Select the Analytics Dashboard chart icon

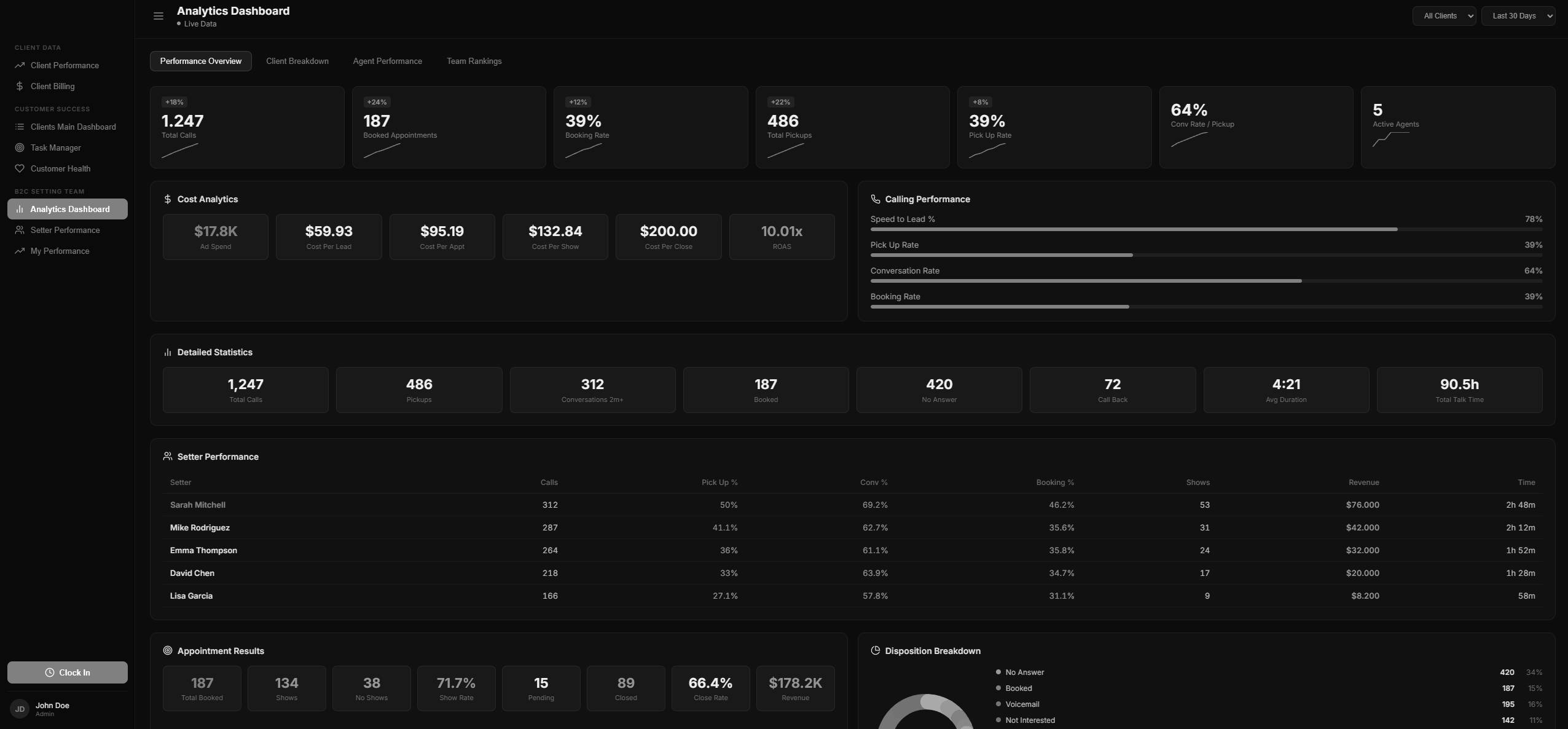pyautogui.click(x=20, y=209)
